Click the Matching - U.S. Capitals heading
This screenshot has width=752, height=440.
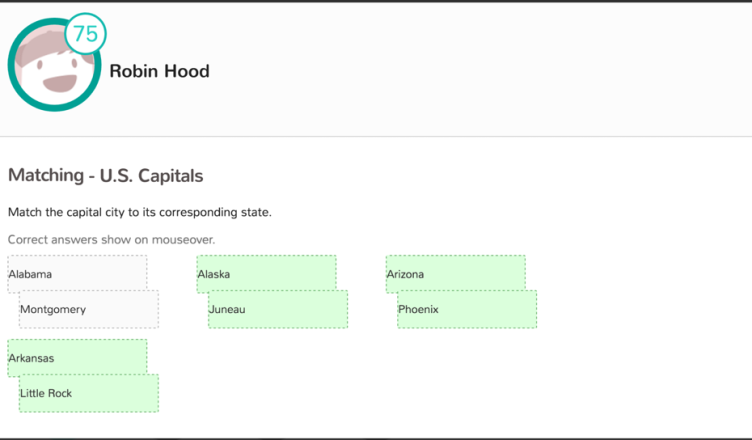(x=106, y=175)
